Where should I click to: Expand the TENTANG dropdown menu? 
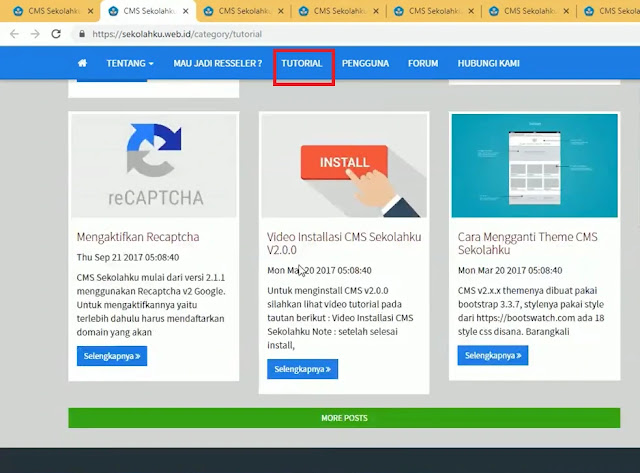point(130,63)
